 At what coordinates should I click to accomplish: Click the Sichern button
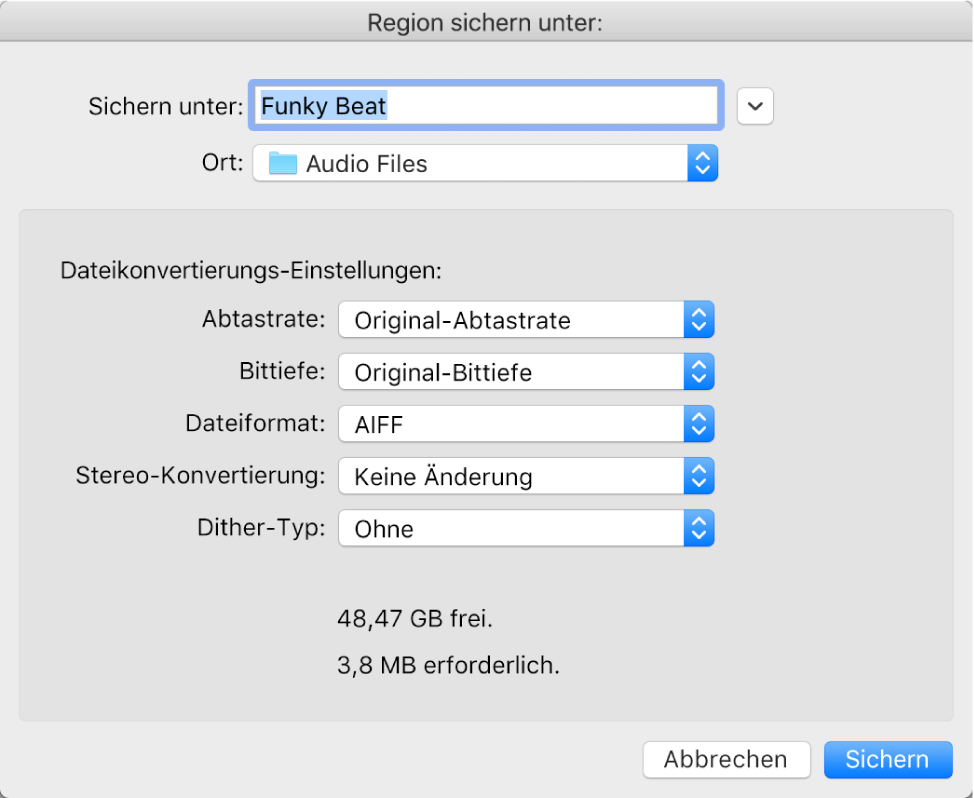(x=887, y=760)
